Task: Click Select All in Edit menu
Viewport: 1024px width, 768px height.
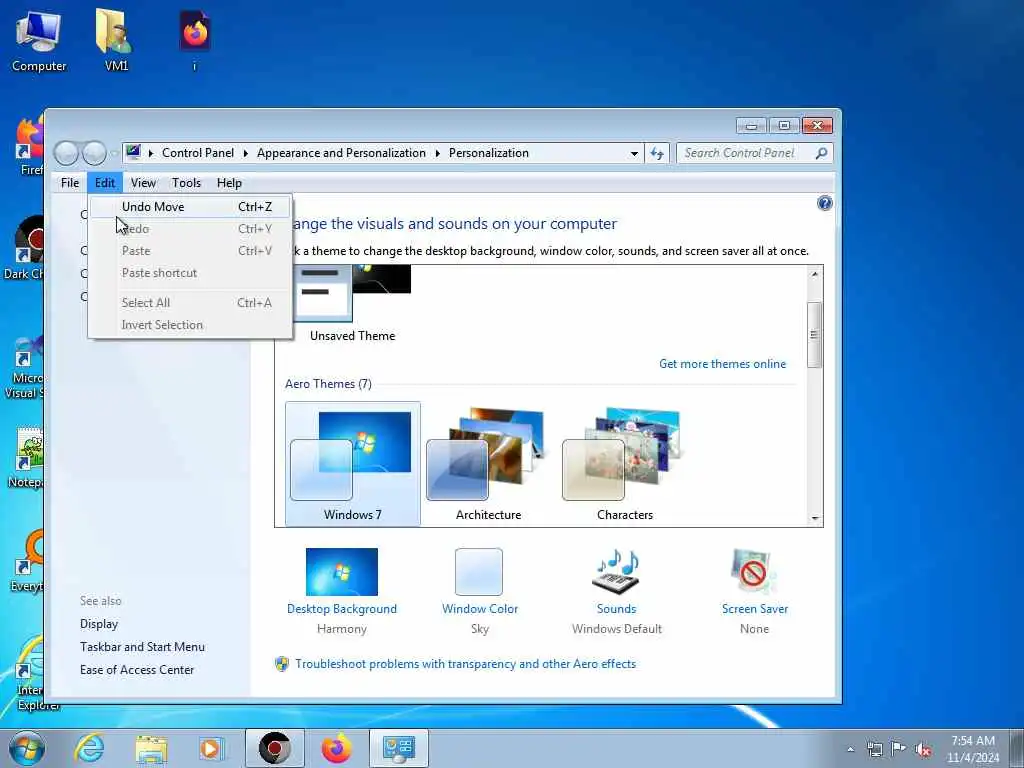Action: [190, 302]
